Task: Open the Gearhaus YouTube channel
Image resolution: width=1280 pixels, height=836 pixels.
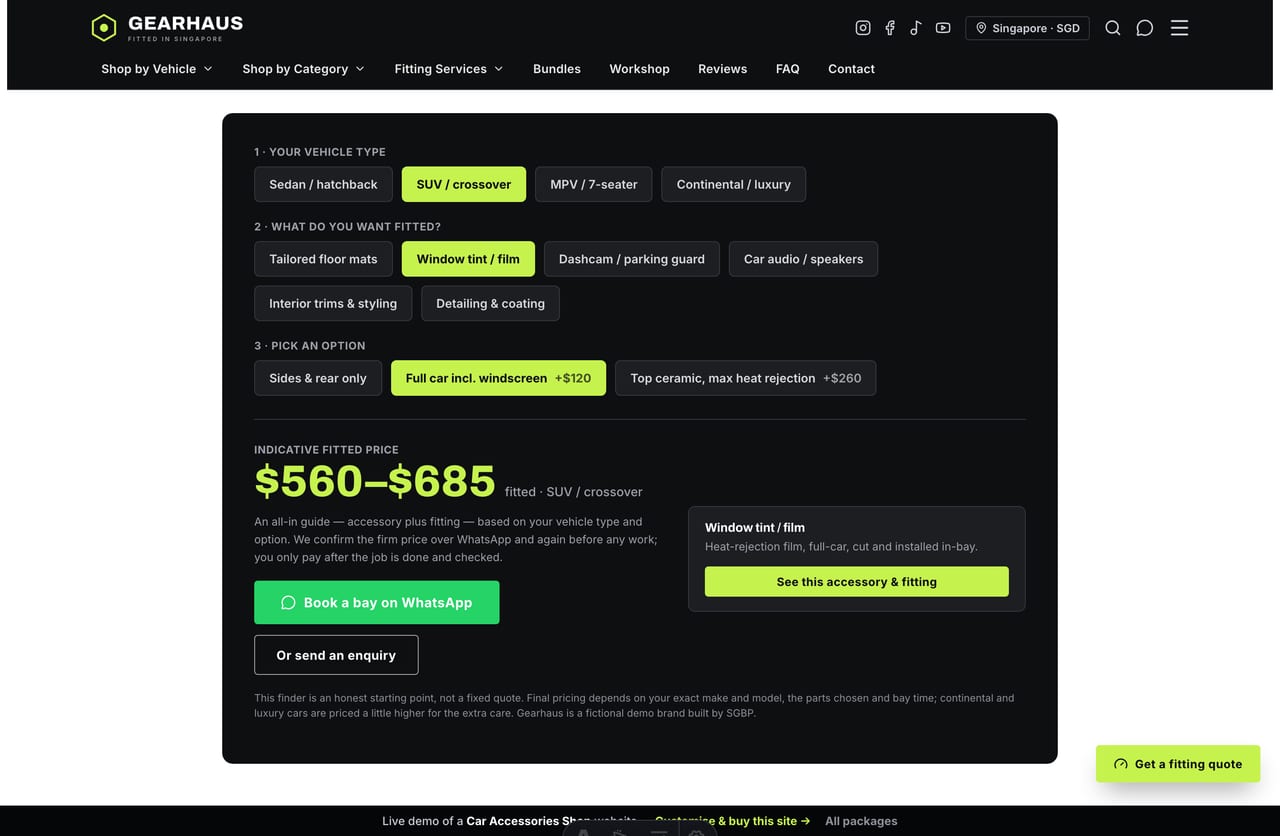Action: [943, 28]
